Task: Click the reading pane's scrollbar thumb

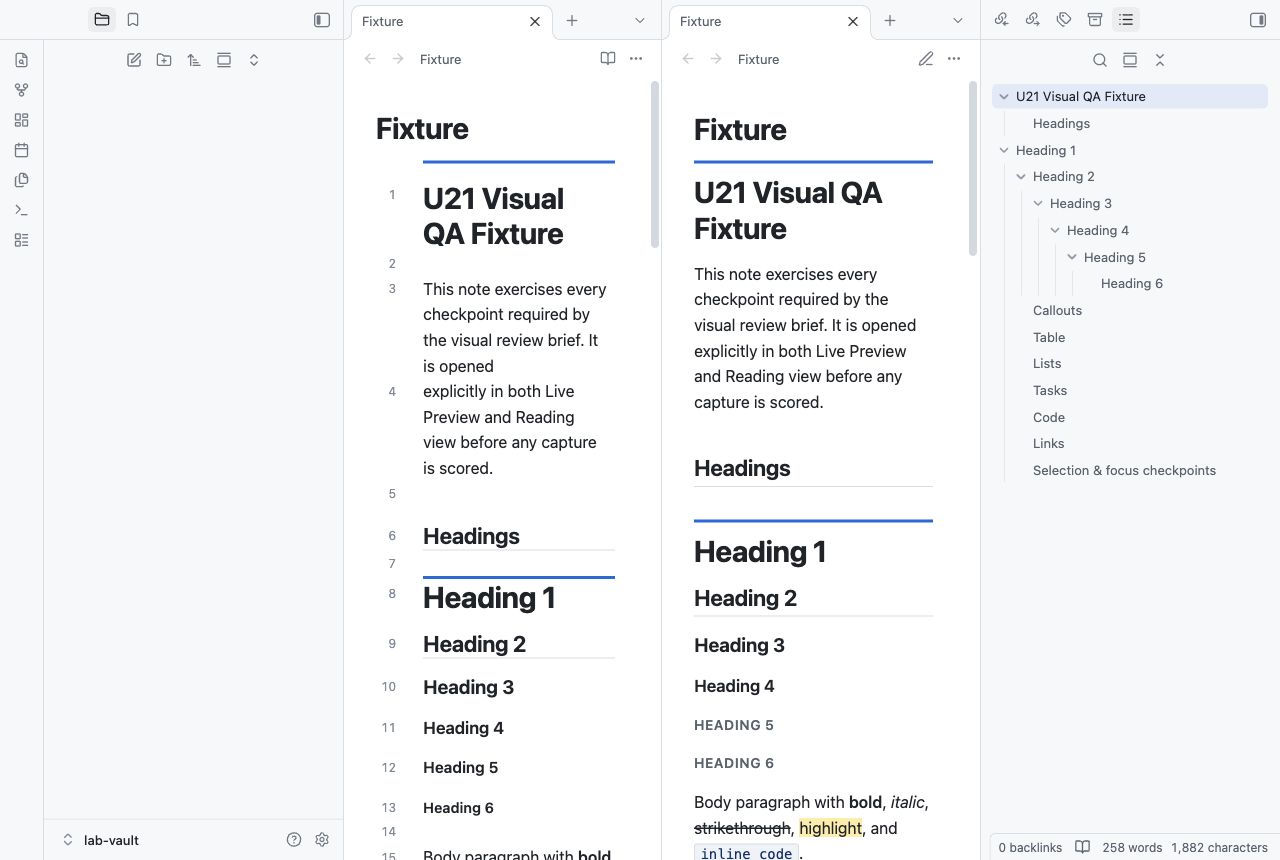Action: [973, 169]
